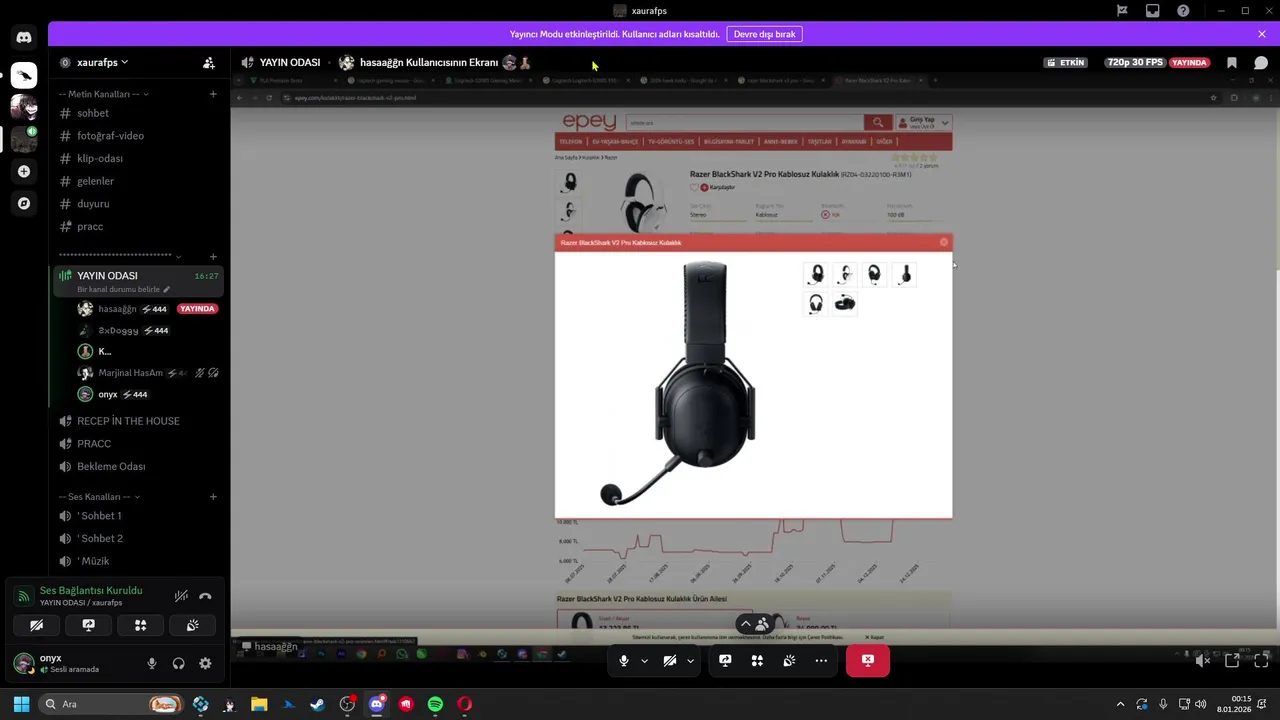Toggle microphone mute in user panel

(x=152, y=663)
